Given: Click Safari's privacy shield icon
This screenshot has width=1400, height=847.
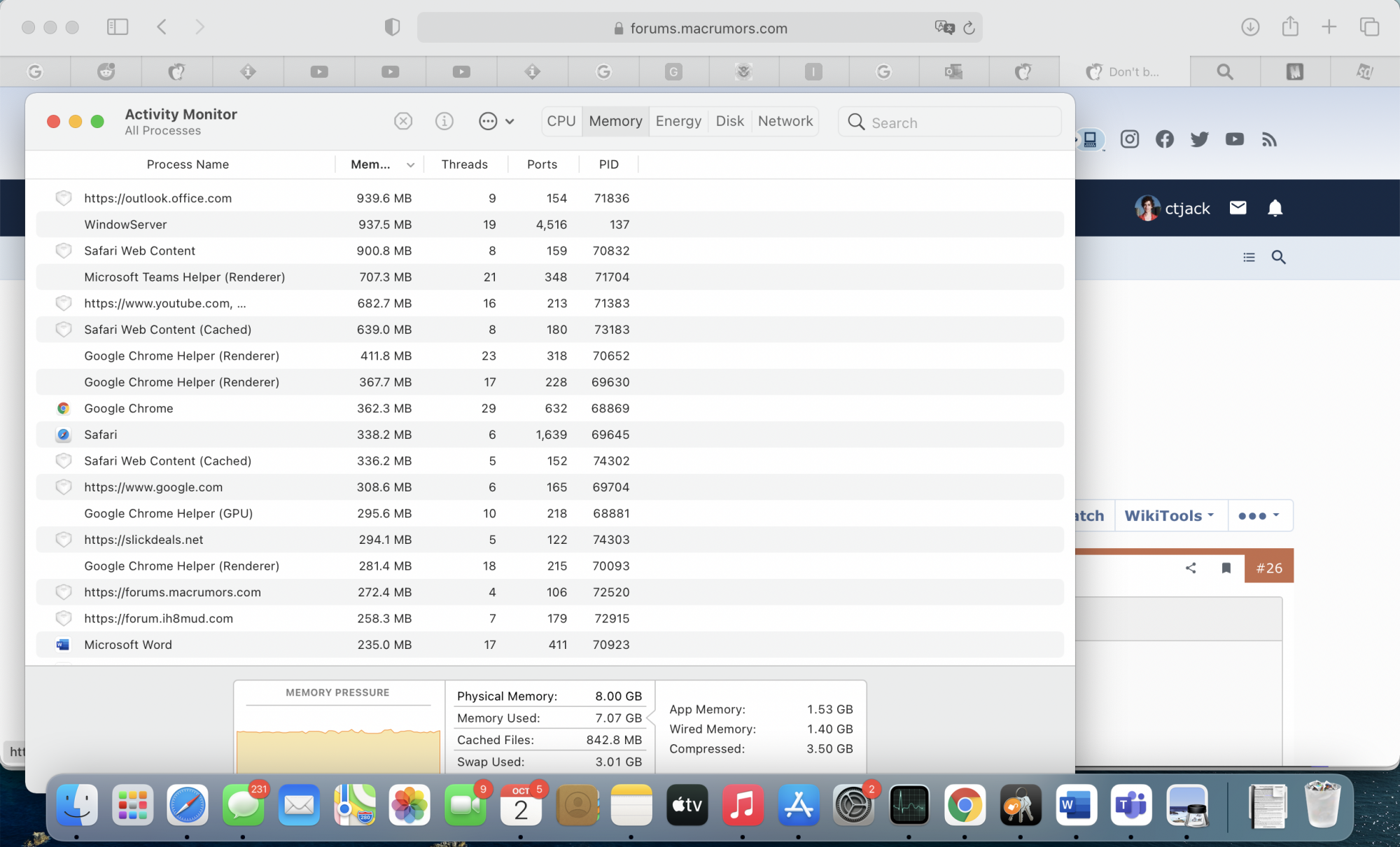Looking at the screenshot, I should pos(392,27).
